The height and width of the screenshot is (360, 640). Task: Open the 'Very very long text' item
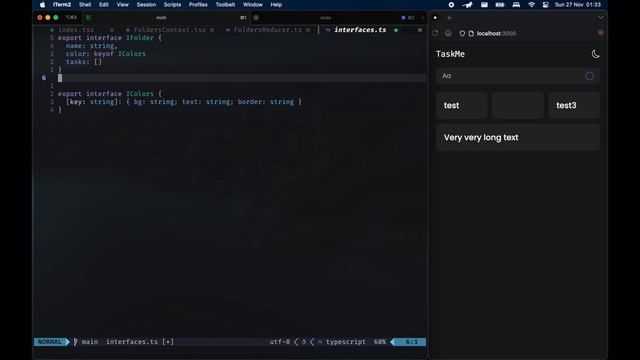[x=518, y=138]
